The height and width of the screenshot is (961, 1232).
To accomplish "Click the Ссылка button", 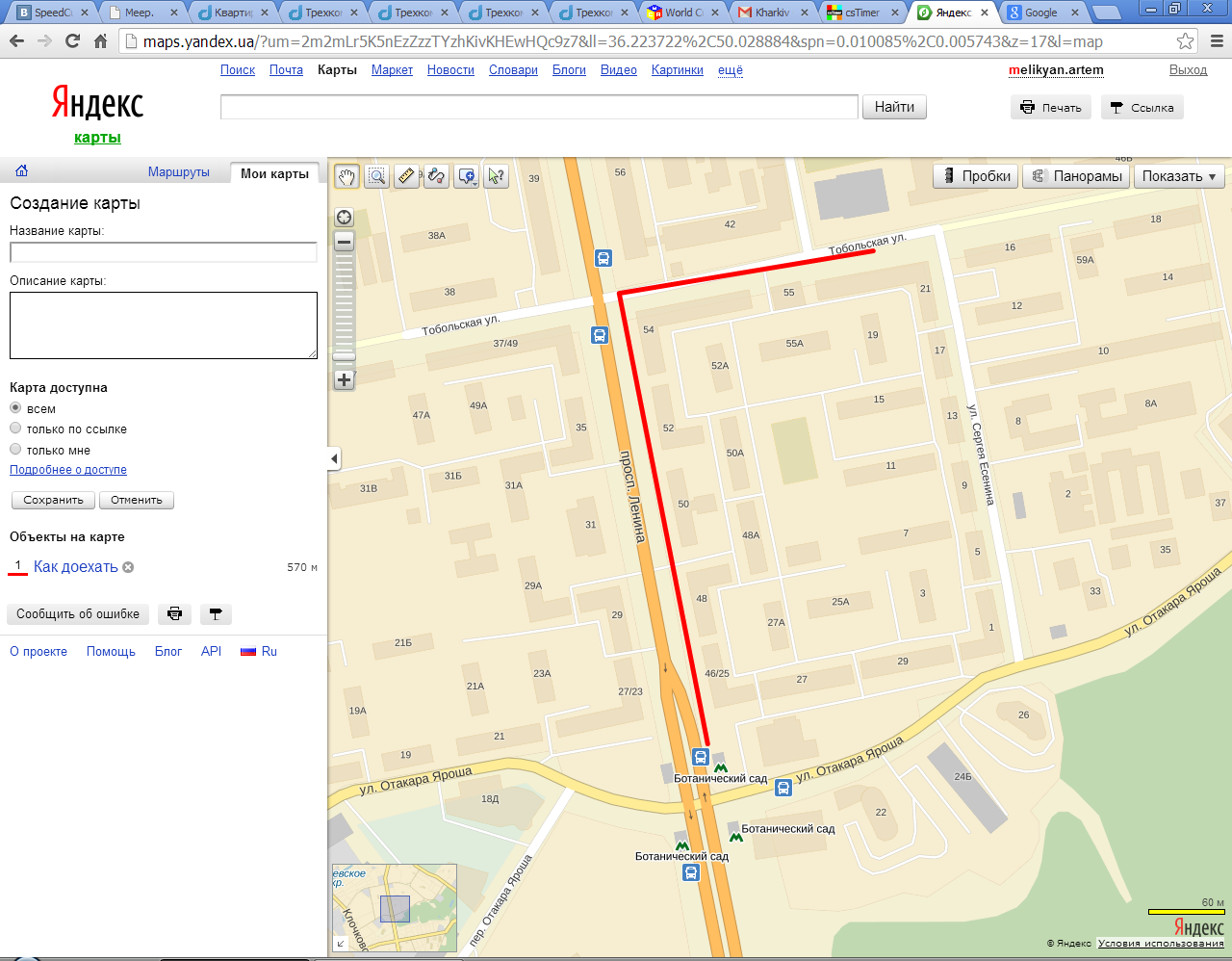I will (x=1142, y=108).
